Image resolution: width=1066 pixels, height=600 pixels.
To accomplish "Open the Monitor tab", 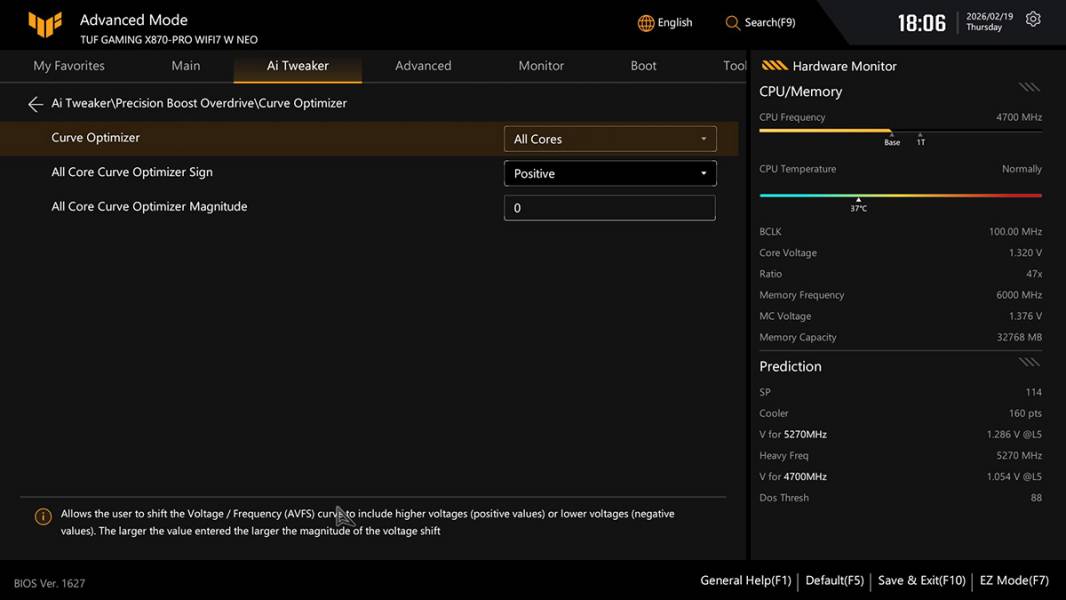I will pos(541,66).
